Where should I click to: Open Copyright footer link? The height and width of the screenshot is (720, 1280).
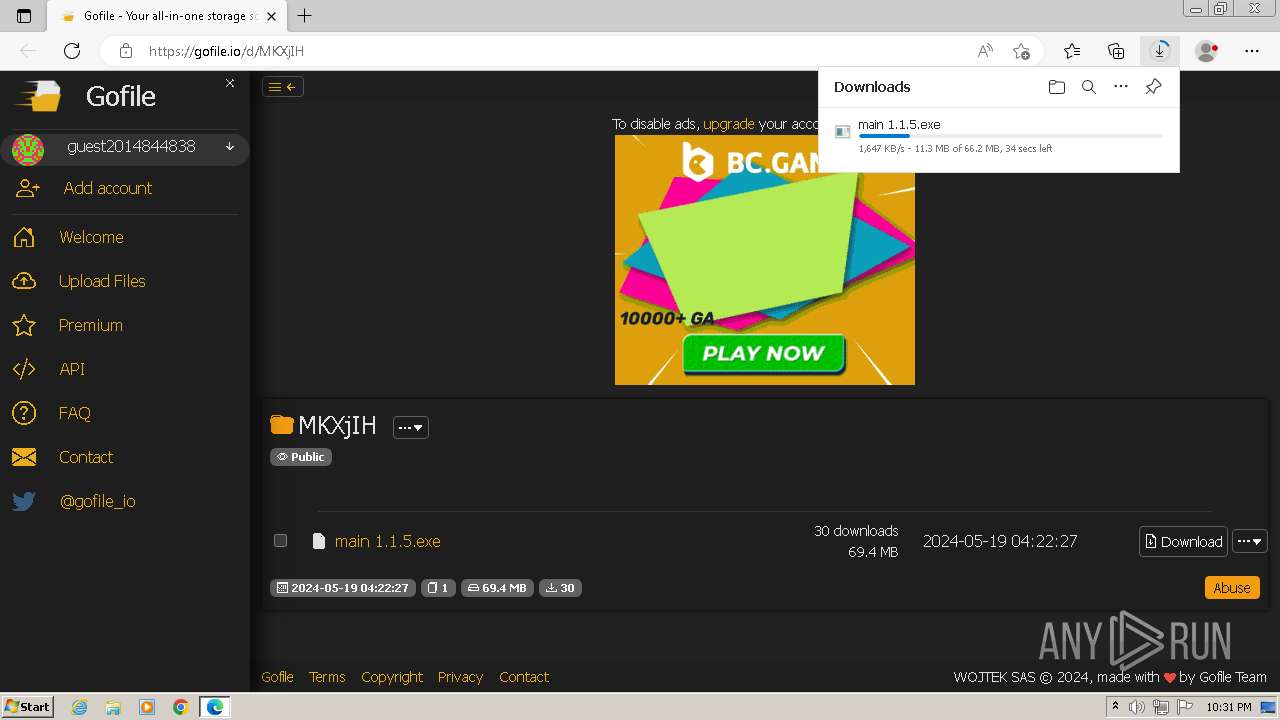coord(392,677)
